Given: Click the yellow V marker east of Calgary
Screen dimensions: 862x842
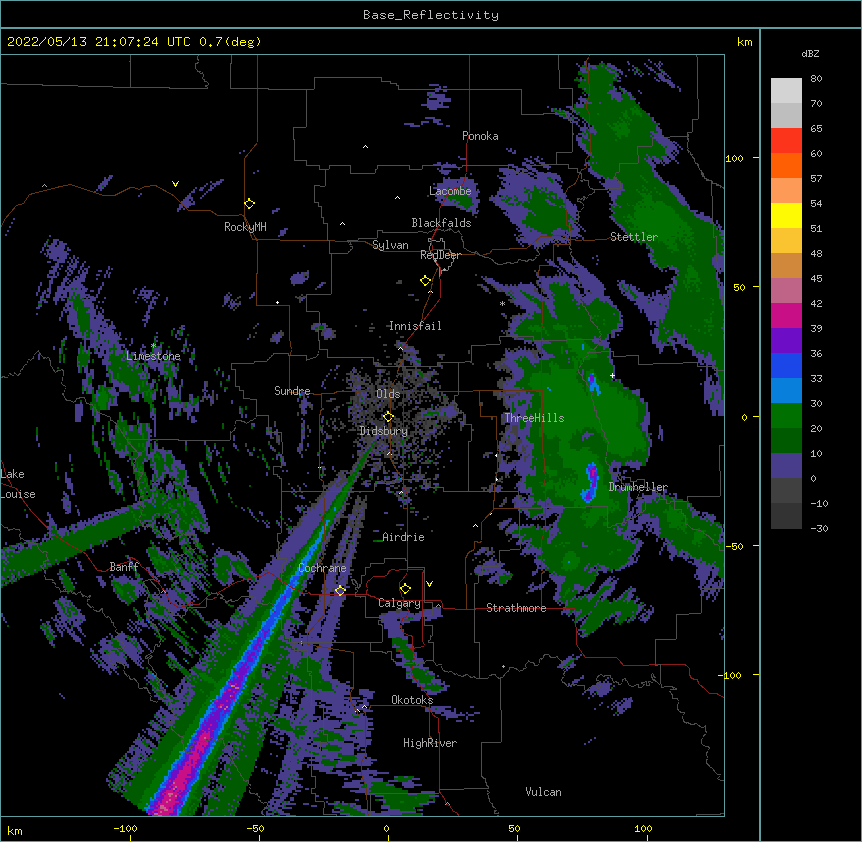Looking at the screenshot, I should tap(429, 584).
